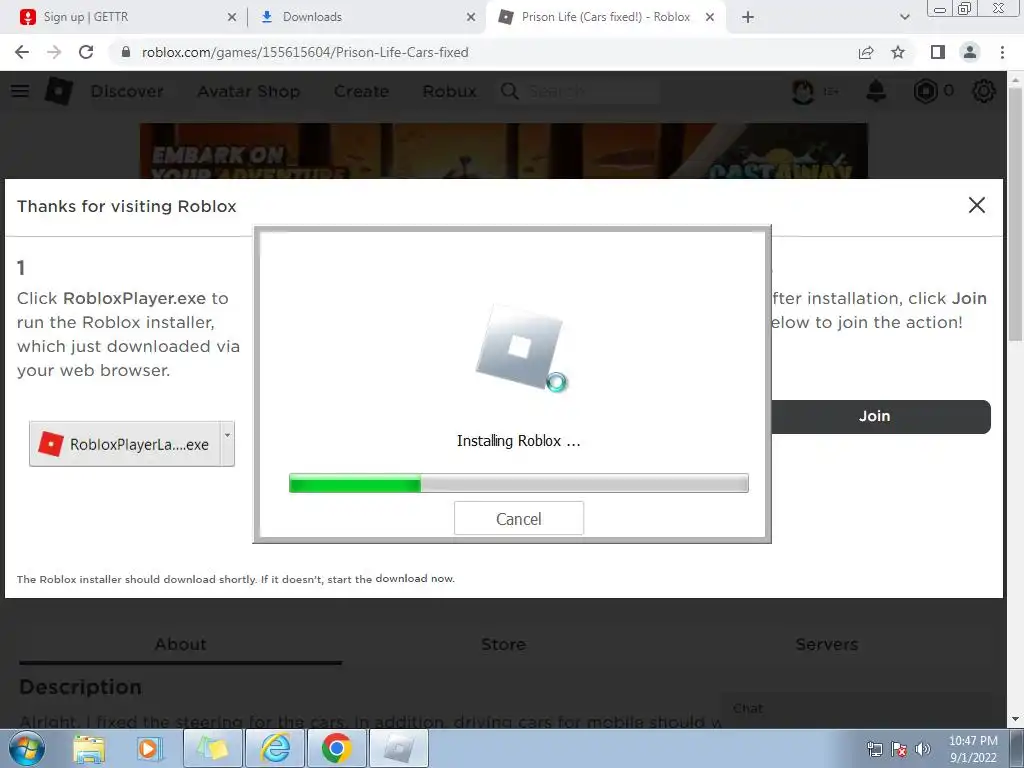Open the tab search chevron dropdown
Image resolution: width=1024 pixels, height=768 pixels.
(904, 17)
